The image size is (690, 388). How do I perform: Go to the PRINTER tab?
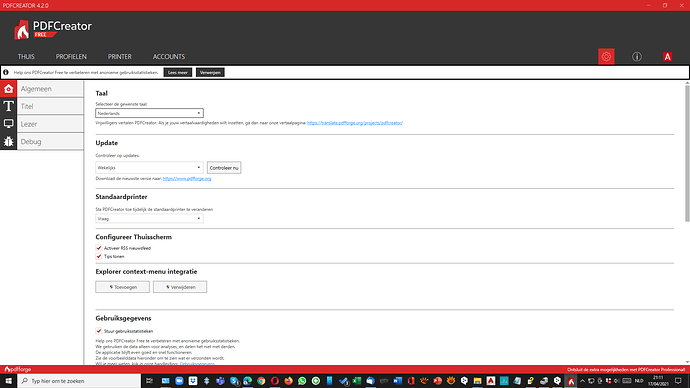point(120,57)
